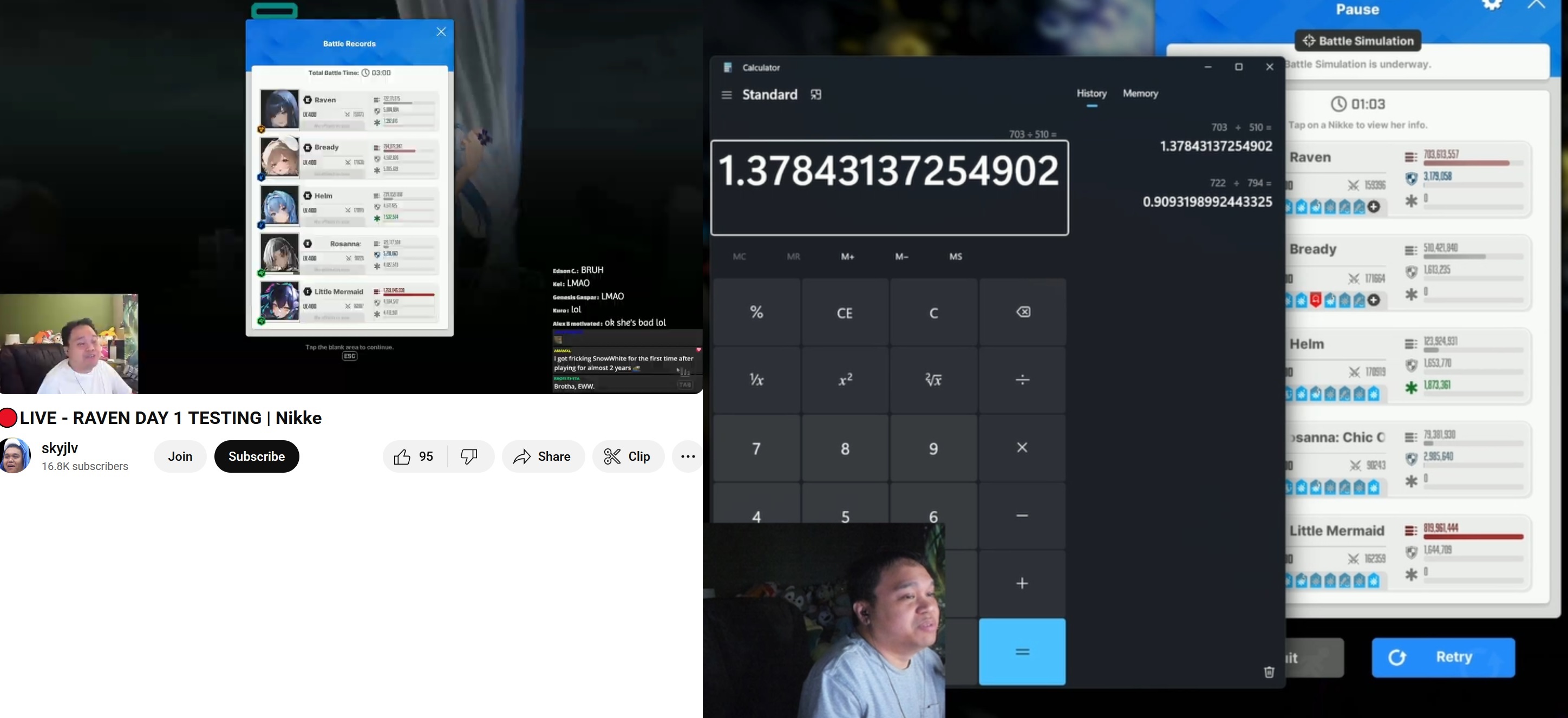Click the CE key in Calculator
The height and width of the screenshot is (718, 1568).
tap(845, 312)
